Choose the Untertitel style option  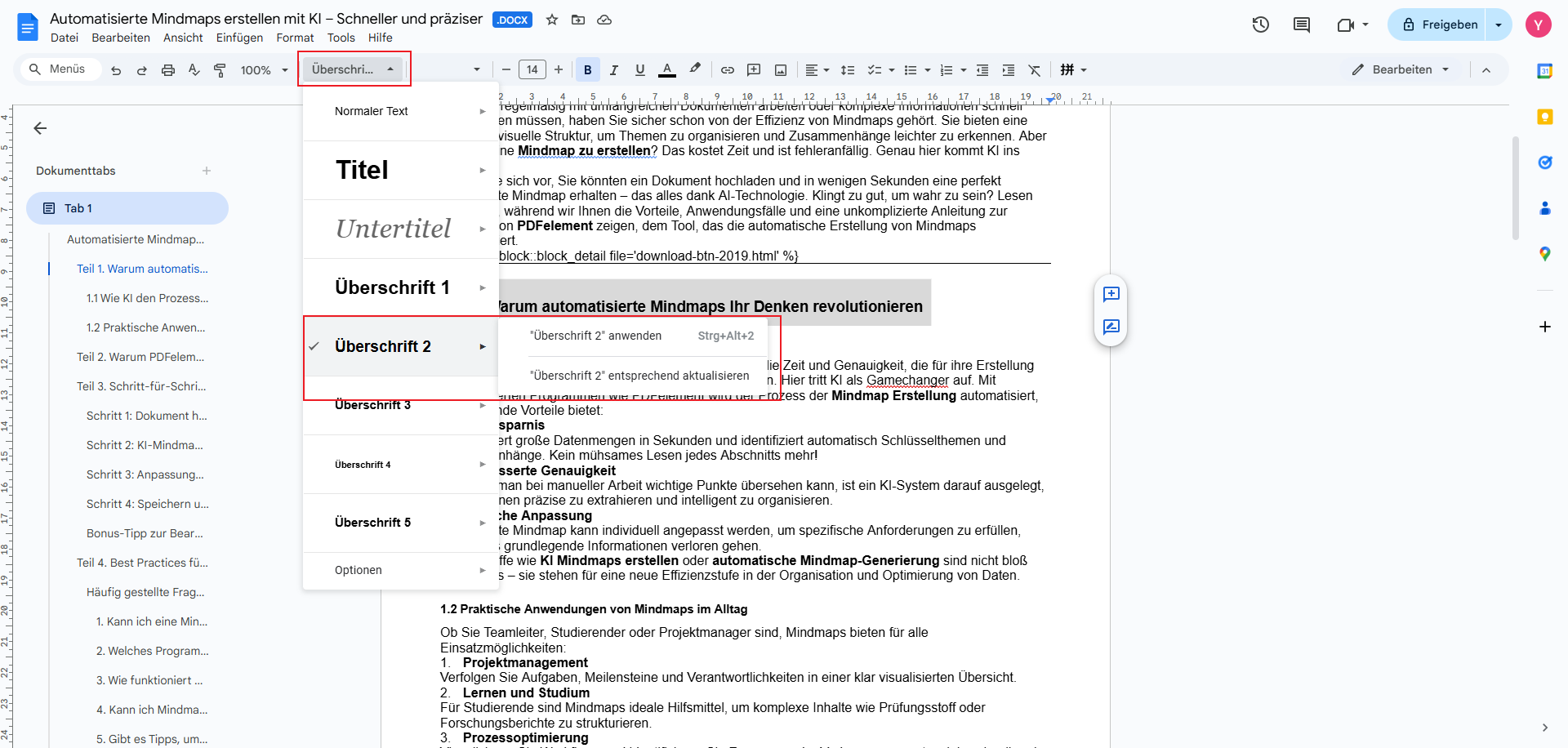point(401,229)
